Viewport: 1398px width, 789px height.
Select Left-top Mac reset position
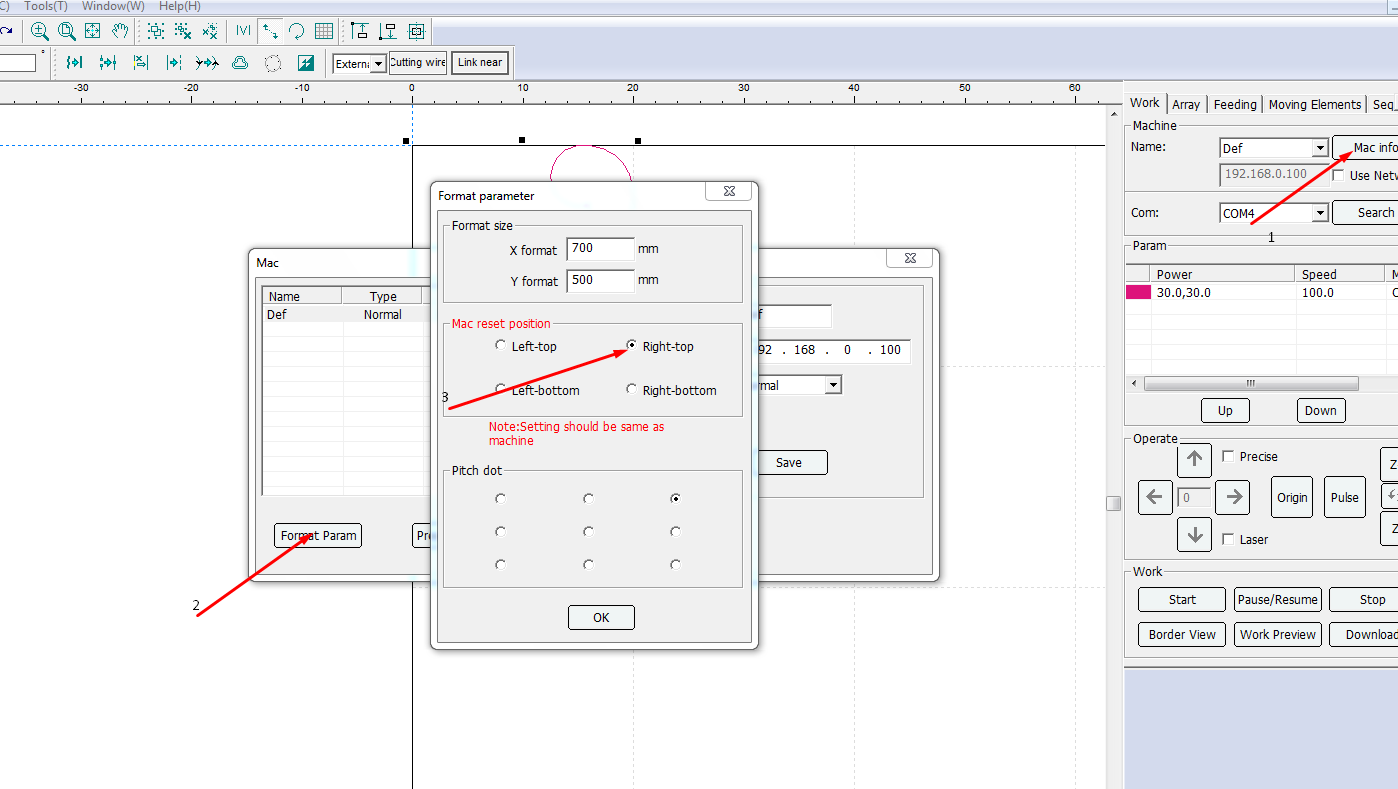[x=501, y=346]
